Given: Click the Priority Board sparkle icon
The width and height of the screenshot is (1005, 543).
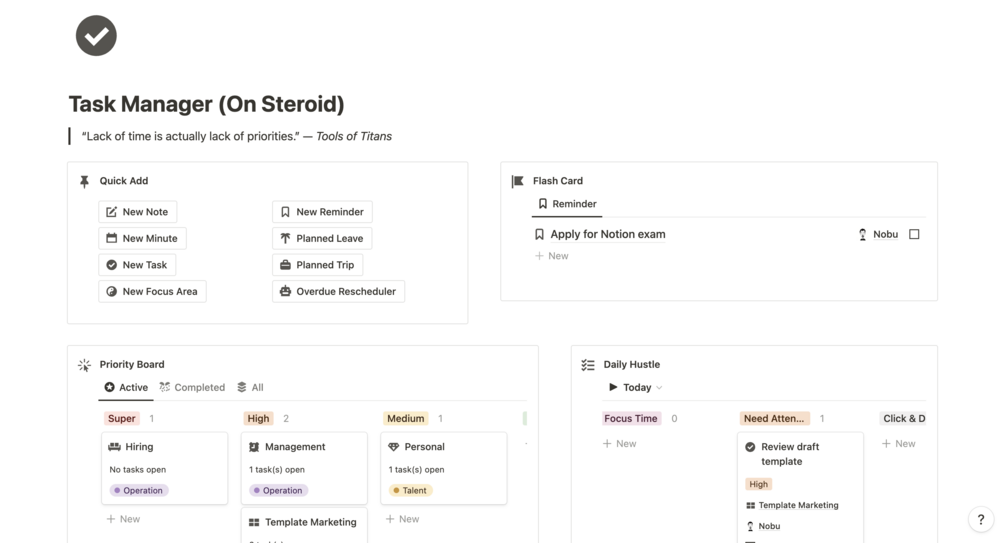Looking at the screenshot, I should pyautogui.click(x=84, y=365).
